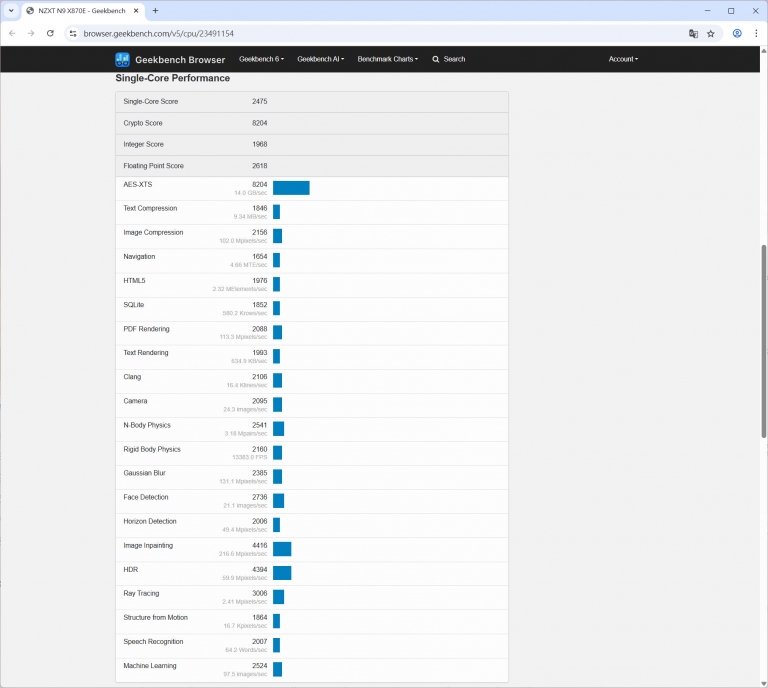Image resolution: width=768 pixels, height=688 pixels.
Task: Click the vertical scrollbar thumb
Action: [x=764, y=341]
